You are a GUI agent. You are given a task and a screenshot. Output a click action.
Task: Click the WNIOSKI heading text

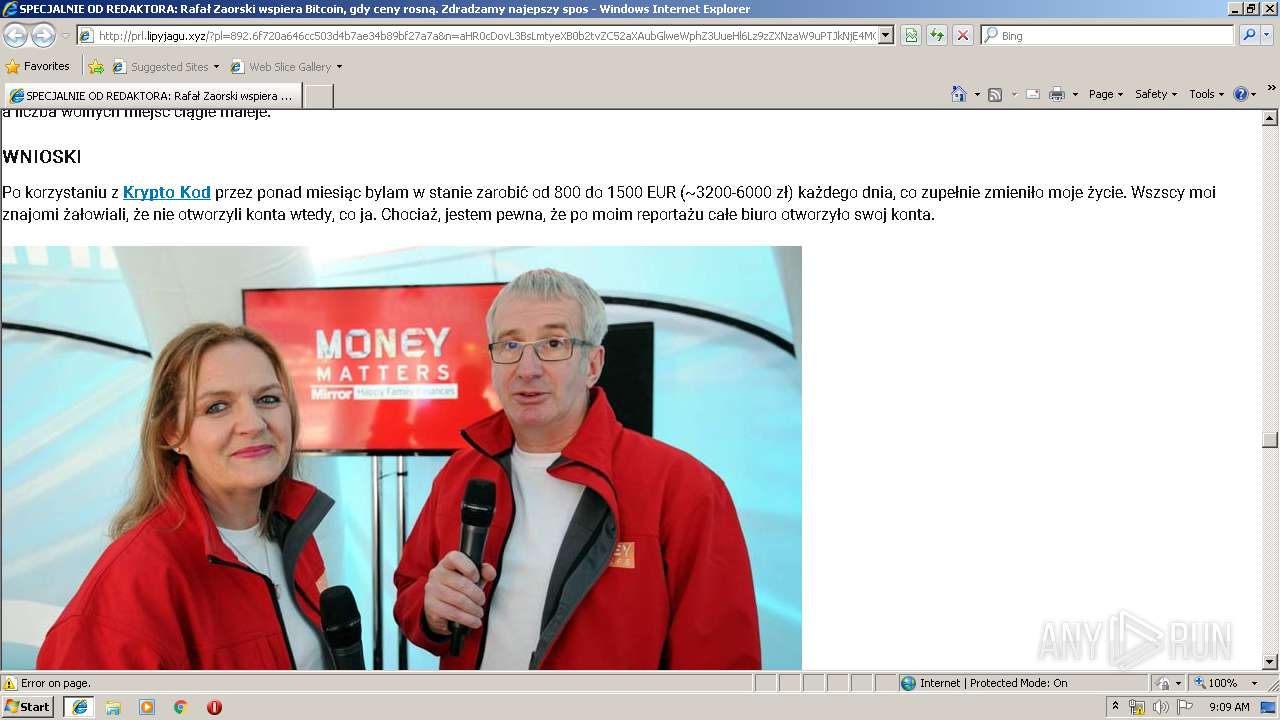click(x=41, y=157)
